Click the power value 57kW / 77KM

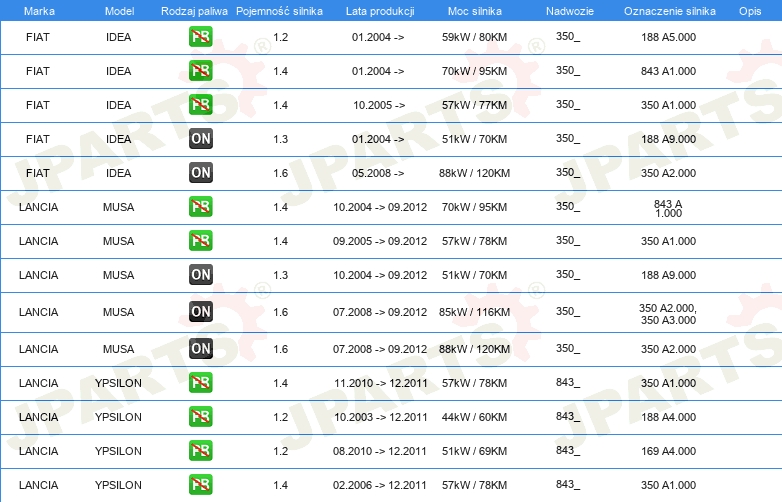474,105
